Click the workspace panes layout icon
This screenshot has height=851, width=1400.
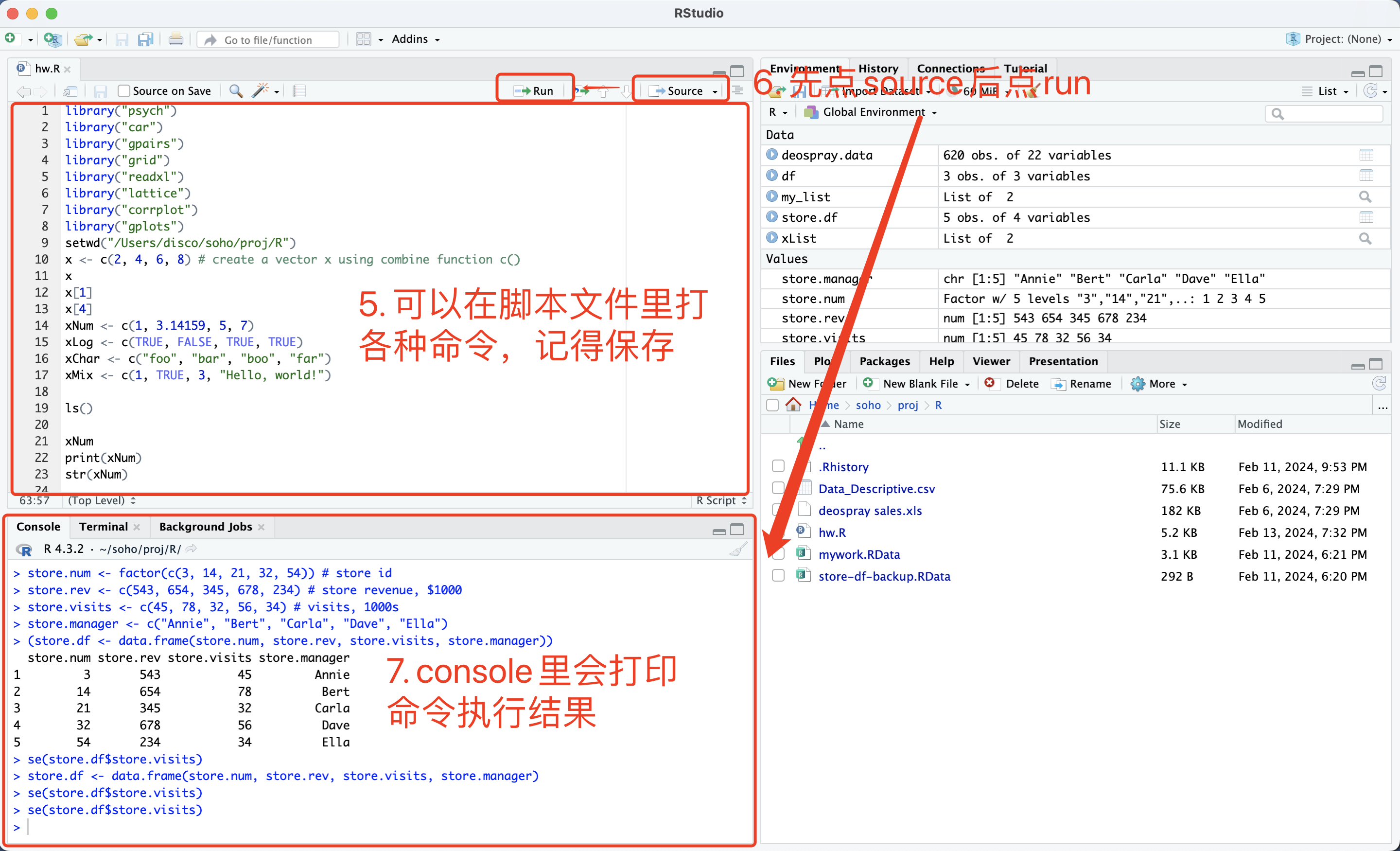[363, 39]
